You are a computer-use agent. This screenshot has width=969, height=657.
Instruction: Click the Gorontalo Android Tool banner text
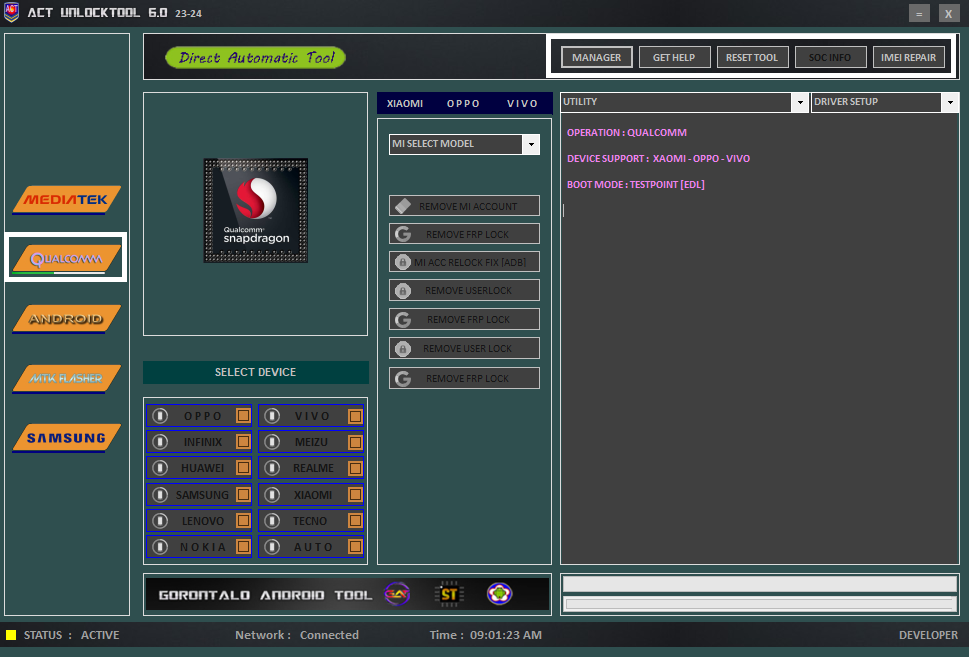coord(266,595)
